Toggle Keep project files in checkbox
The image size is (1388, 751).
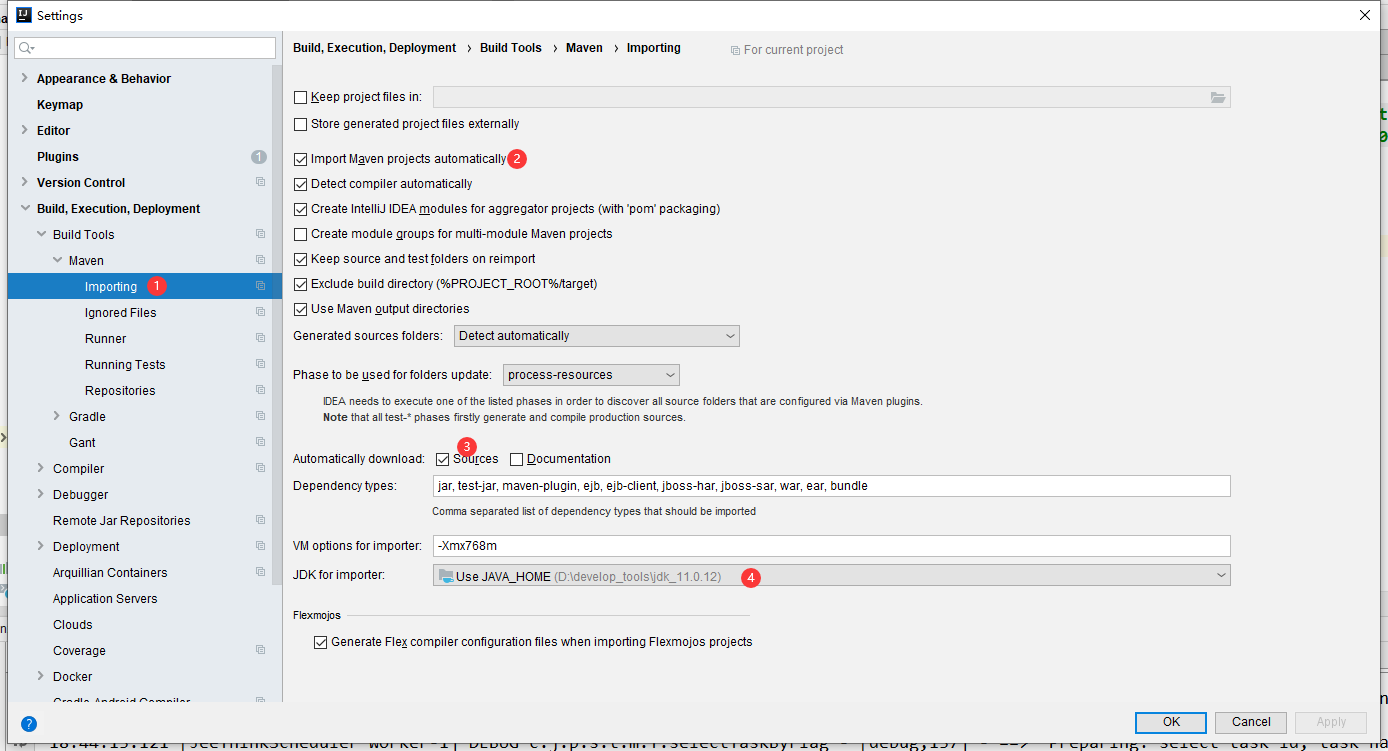[x=300, y=98]
